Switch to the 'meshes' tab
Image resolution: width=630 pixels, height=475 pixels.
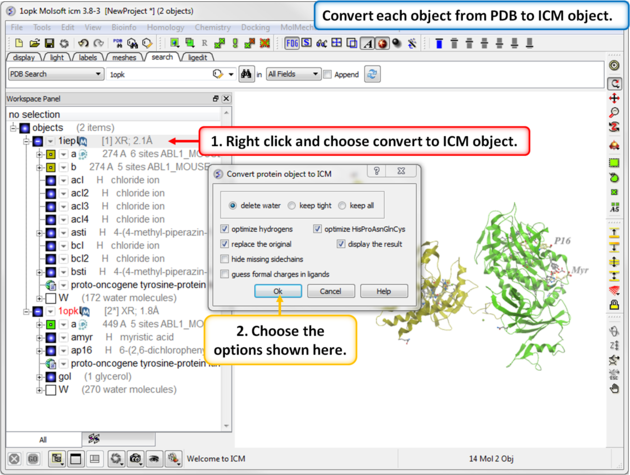point(122,58)
